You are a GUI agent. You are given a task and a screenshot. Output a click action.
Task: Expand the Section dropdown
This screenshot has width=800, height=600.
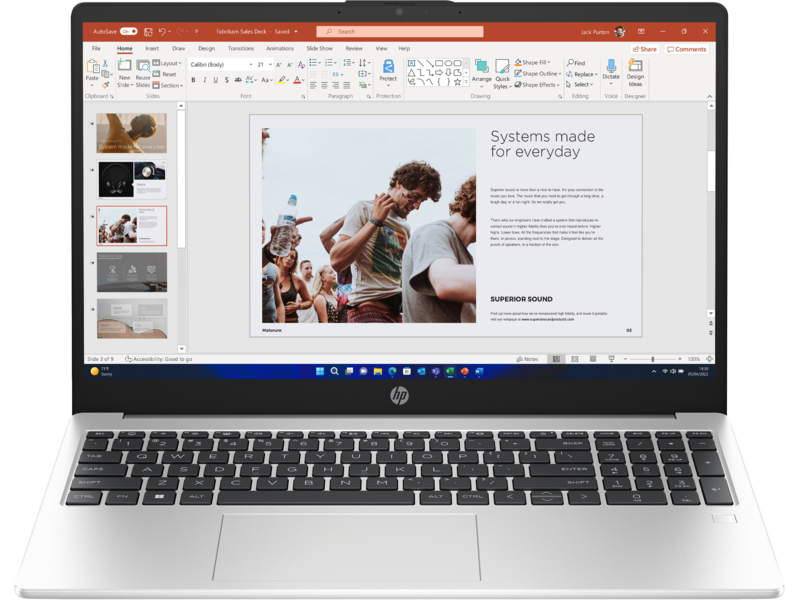[168, 86]
